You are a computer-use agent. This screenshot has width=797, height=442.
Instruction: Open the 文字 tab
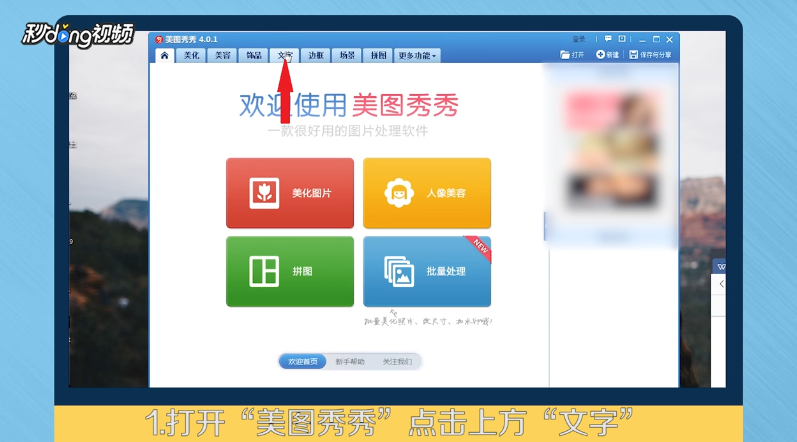tap(285, 55)
